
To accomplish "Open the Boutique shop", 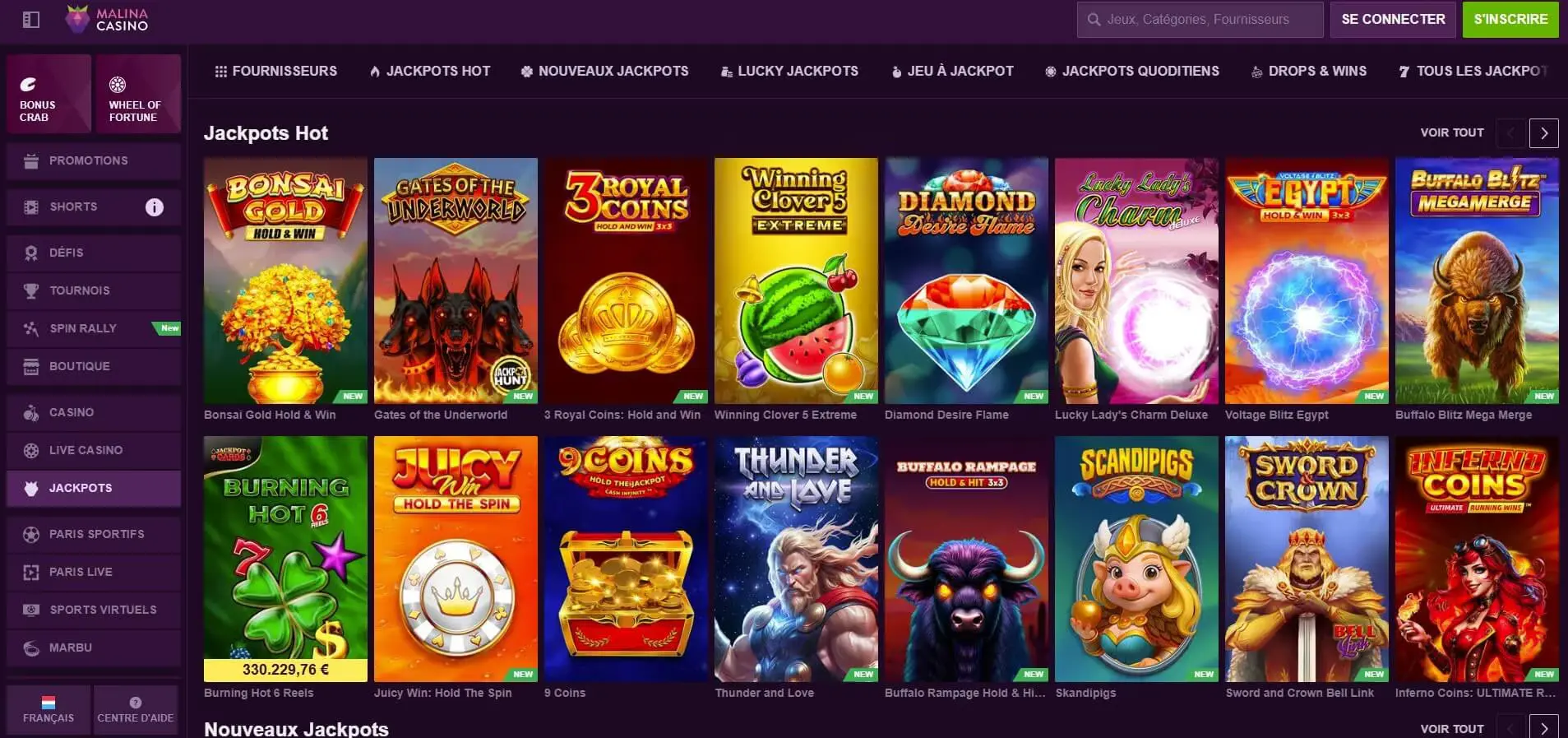I will coord(94,366).
